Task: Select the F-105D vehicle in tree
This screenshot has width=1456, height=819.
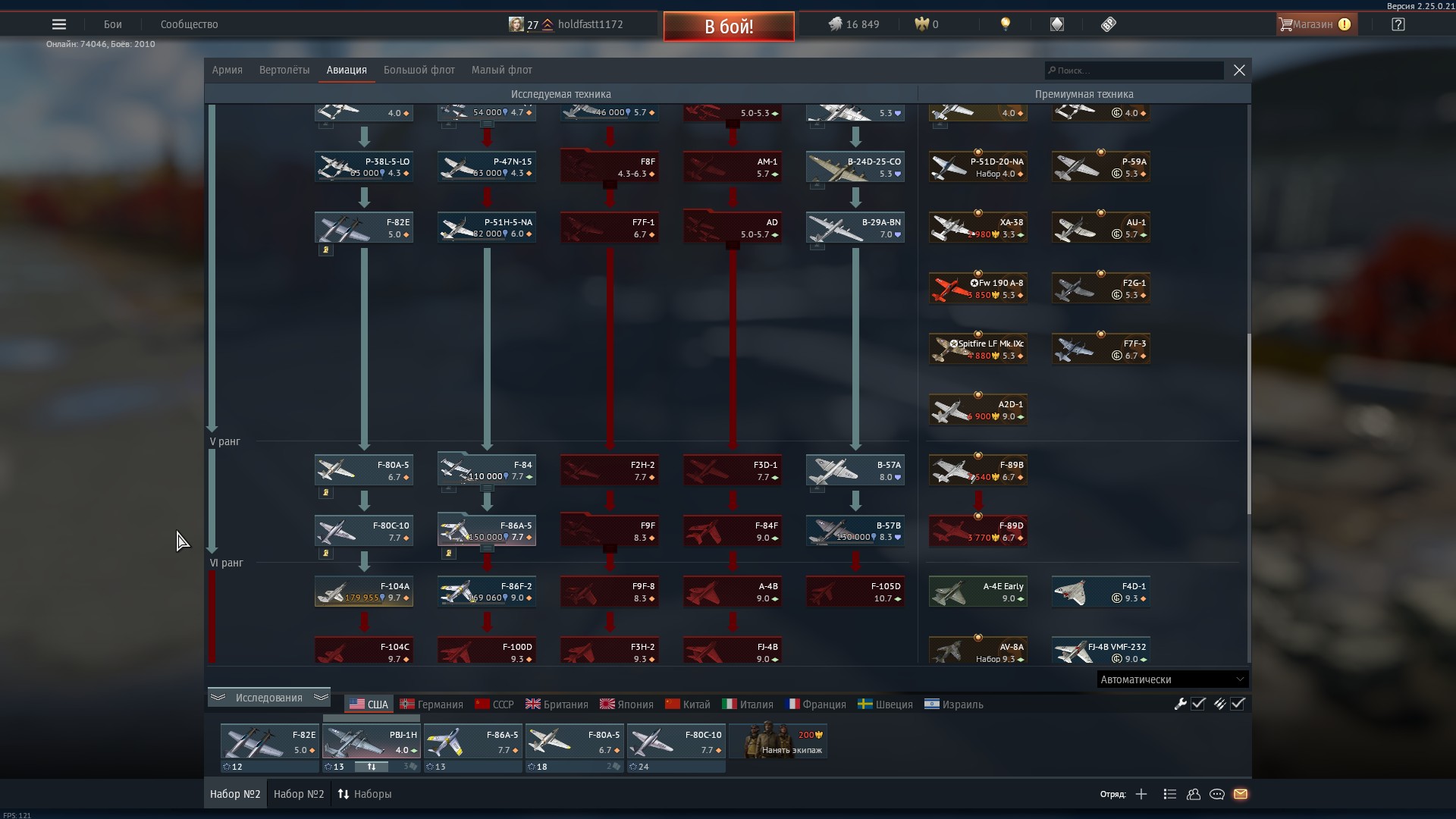Action: 855,591
